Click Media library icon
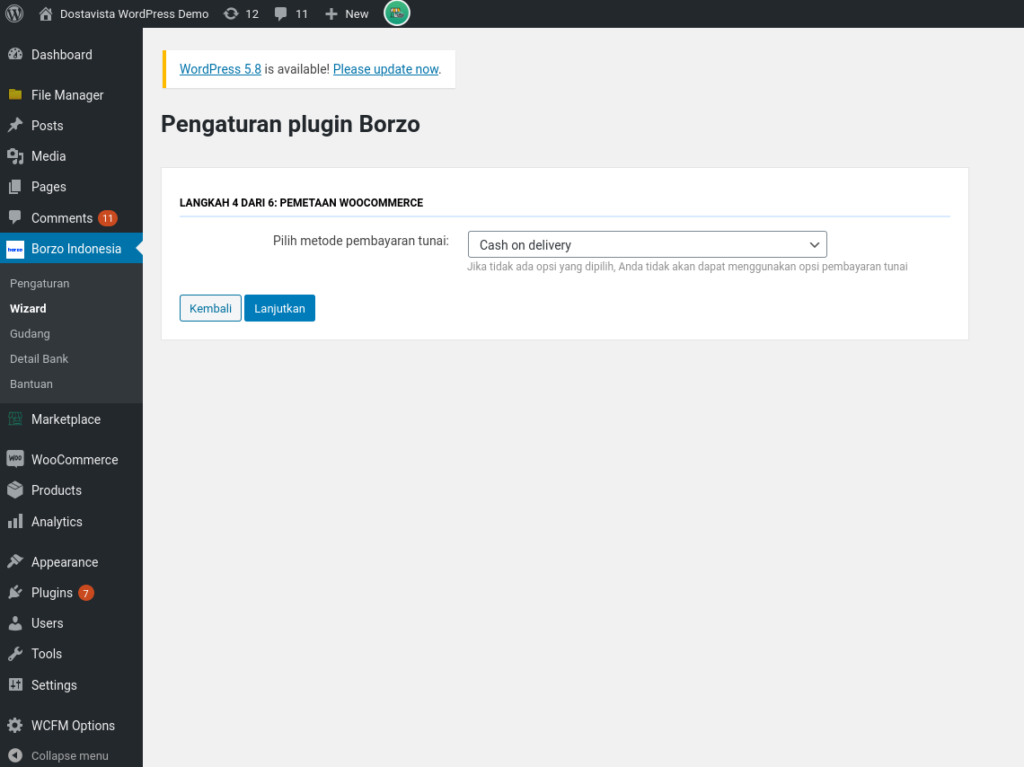 coord(15,156)
